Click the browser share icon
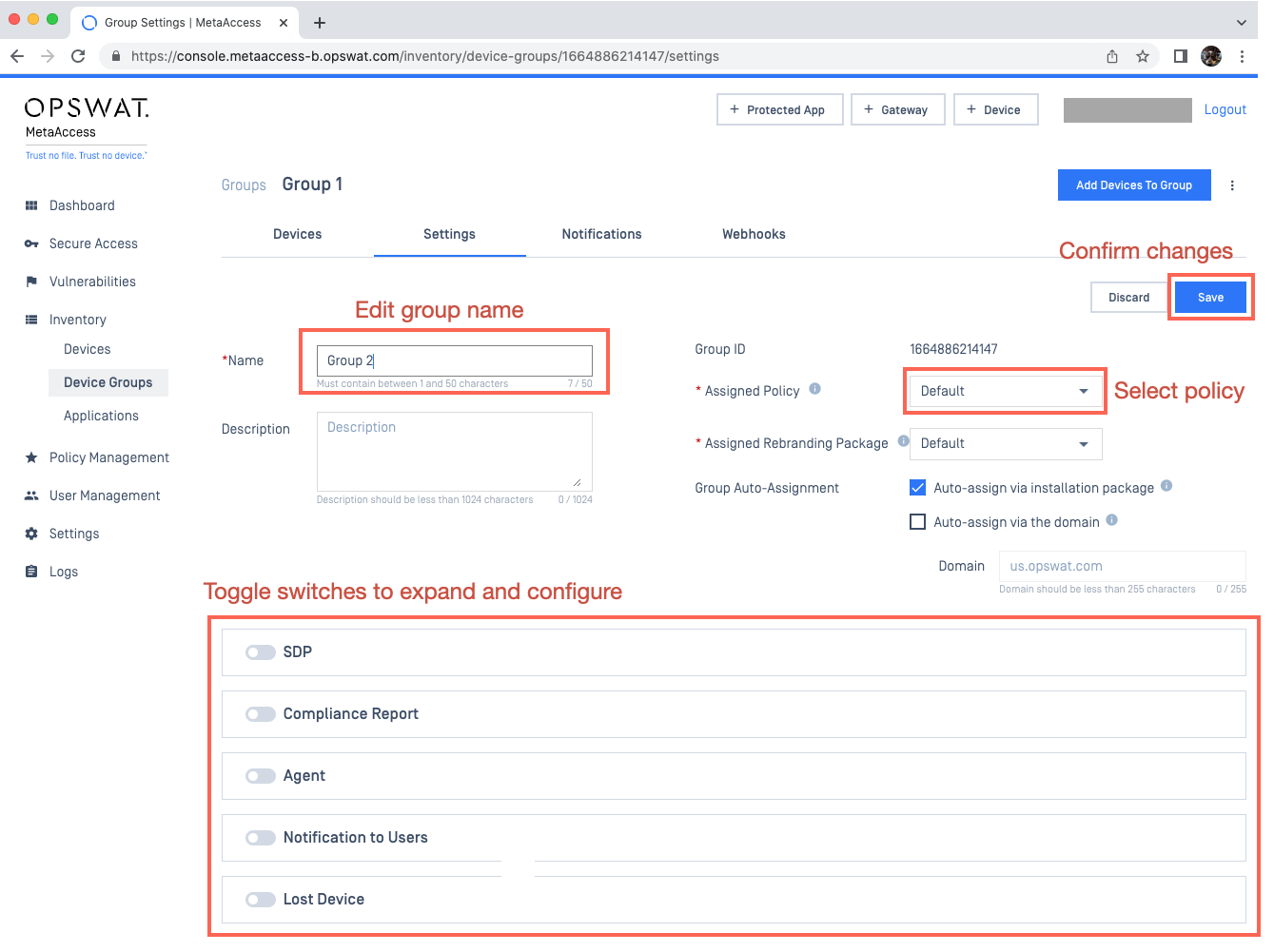This screenshot has height=952, width=1274. click(1112, 56)
